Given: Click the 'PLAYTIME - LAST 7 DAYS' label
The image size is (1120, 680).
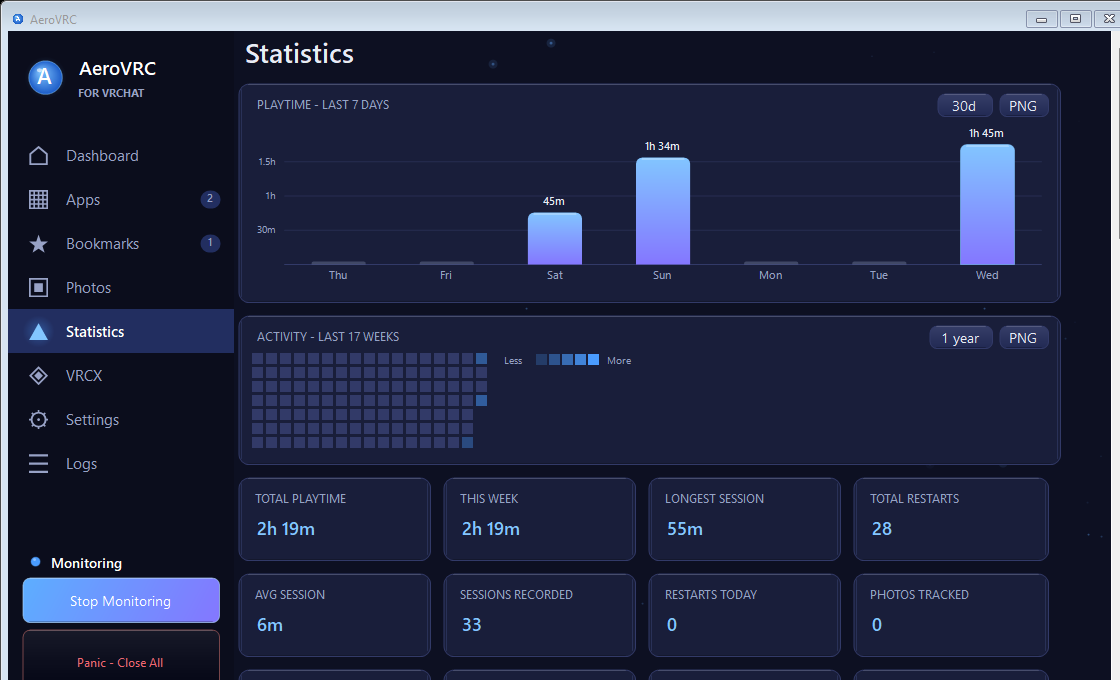Looking at the screenshot, I should pos(323,105).
